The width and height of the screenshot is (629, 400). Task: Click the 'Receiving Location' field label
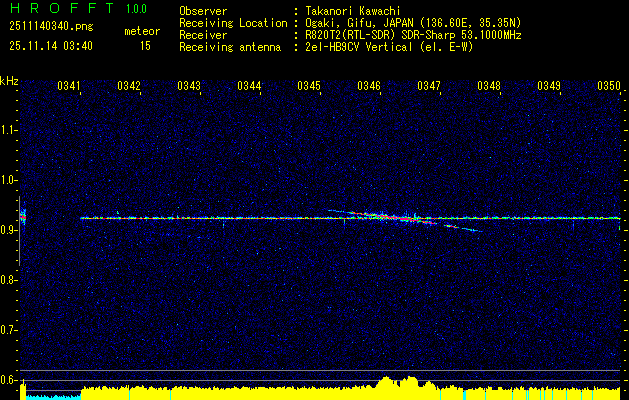coord(233,23)
